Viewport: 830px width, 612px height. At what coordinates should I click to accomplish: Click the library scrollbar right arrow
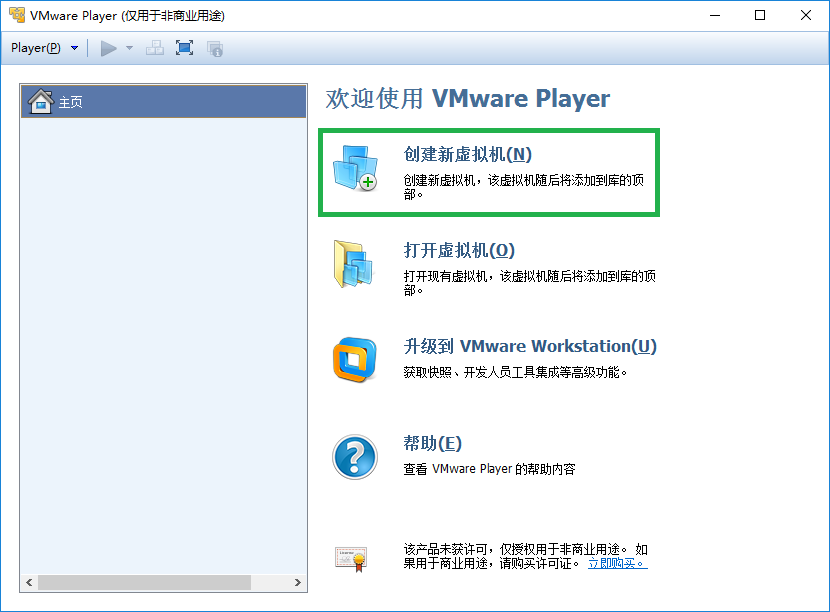tap(298, 582)
